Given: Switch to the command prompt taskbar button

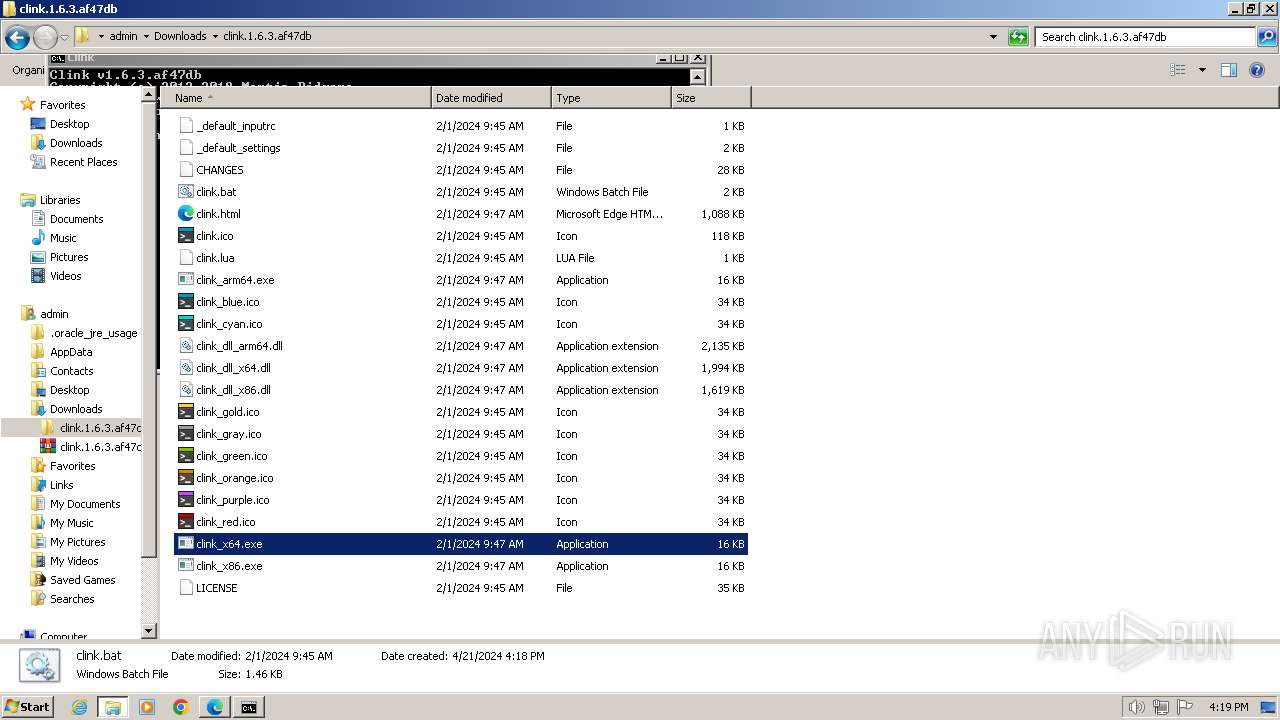Looking at the screenshot, I should [x=248, y=707].
